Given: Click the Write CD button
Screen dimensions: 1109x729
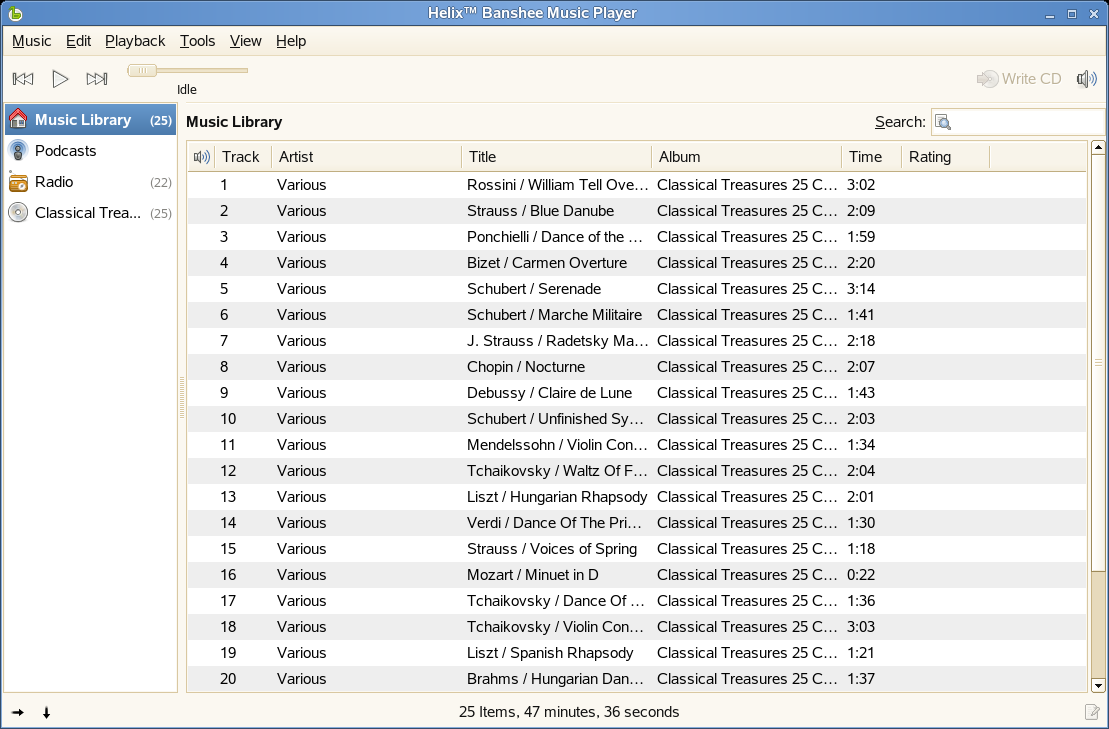Looking at the screenshot, I should [1019, 78].
